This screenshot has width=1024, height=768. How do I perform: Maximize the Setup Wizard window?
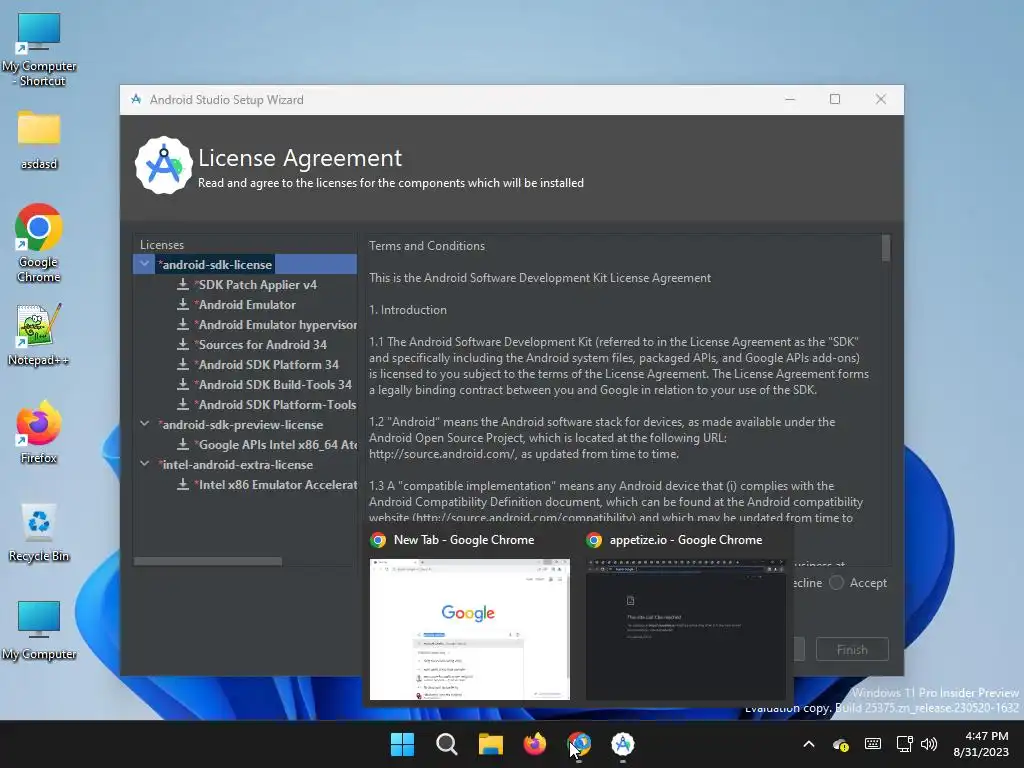(835, 99)
